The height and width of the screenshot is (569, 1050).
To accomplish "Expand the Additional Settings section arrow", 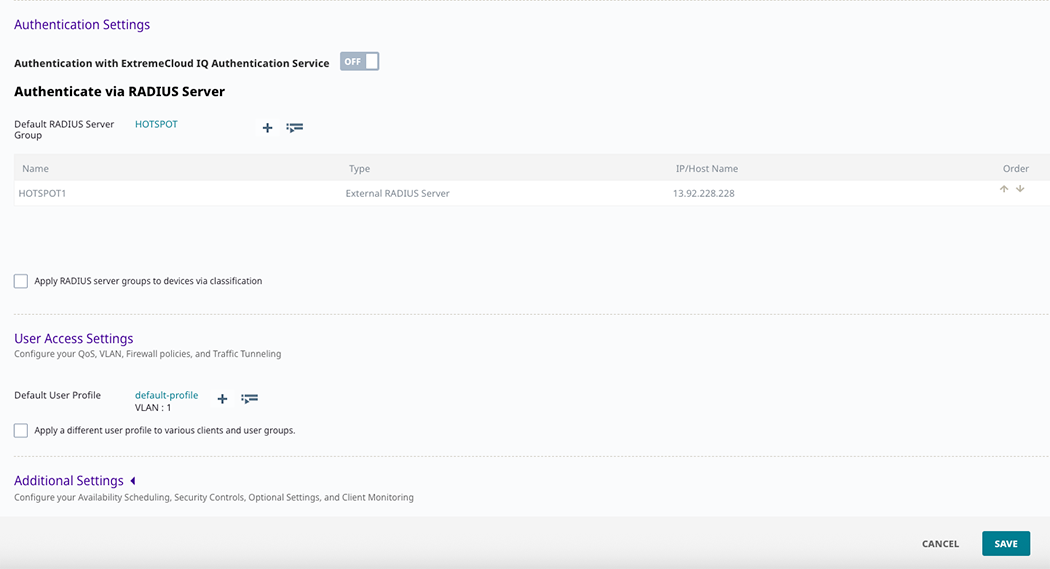I will pos(133,481).
